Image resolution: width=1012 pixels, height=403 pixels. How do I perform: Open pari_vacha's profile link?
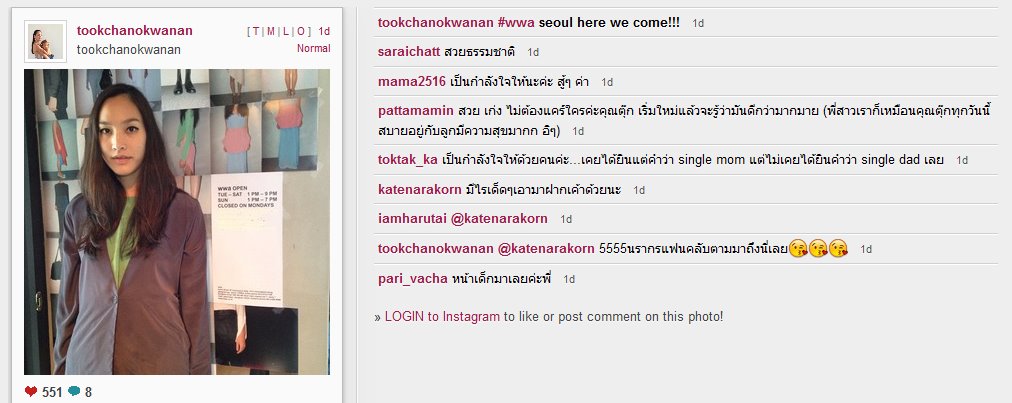(412, 278)
